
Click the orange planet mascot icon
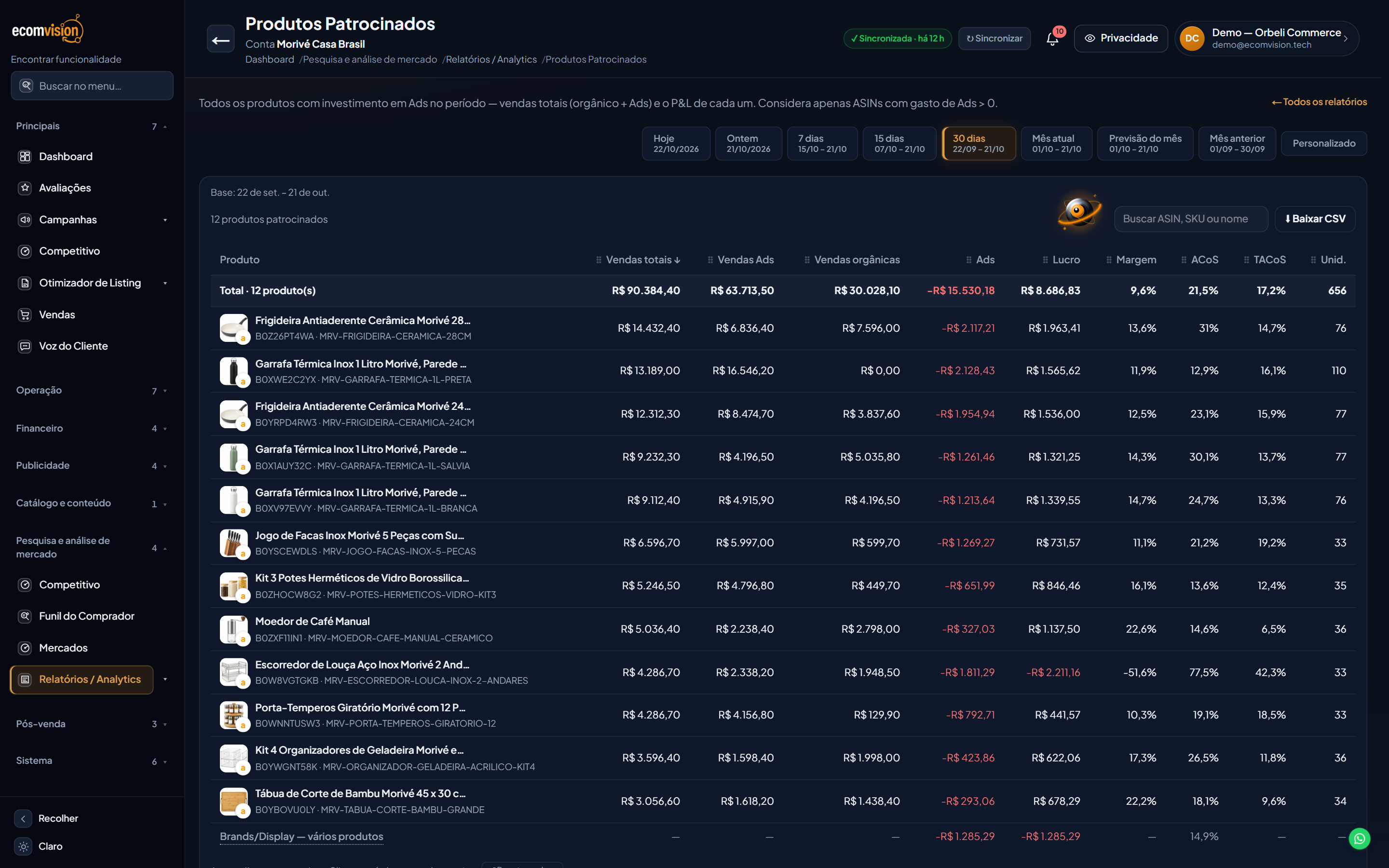tap(1079, 212)
